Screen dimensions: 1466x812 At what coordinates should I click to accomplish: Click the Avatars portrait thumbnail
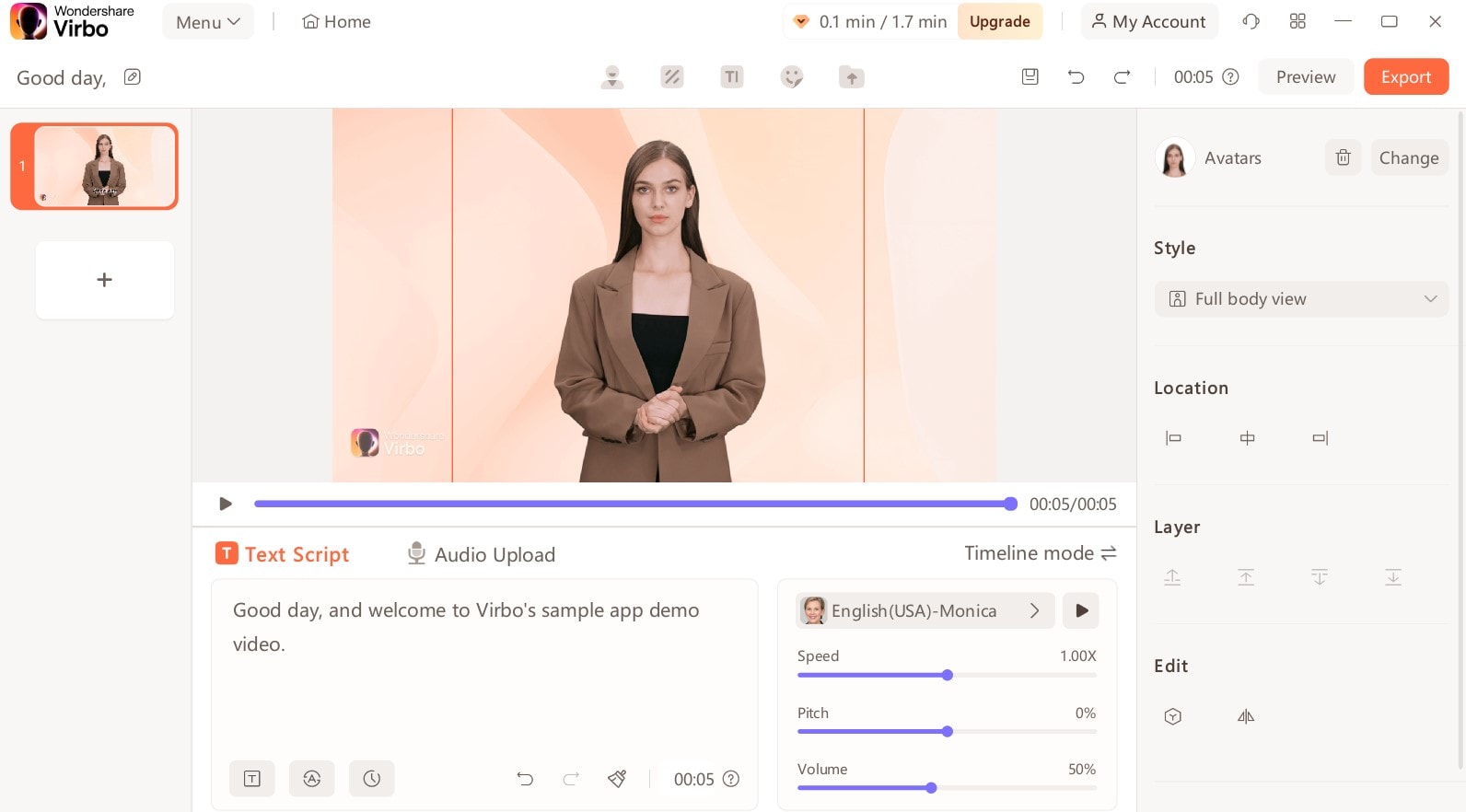click(1174, 157)
